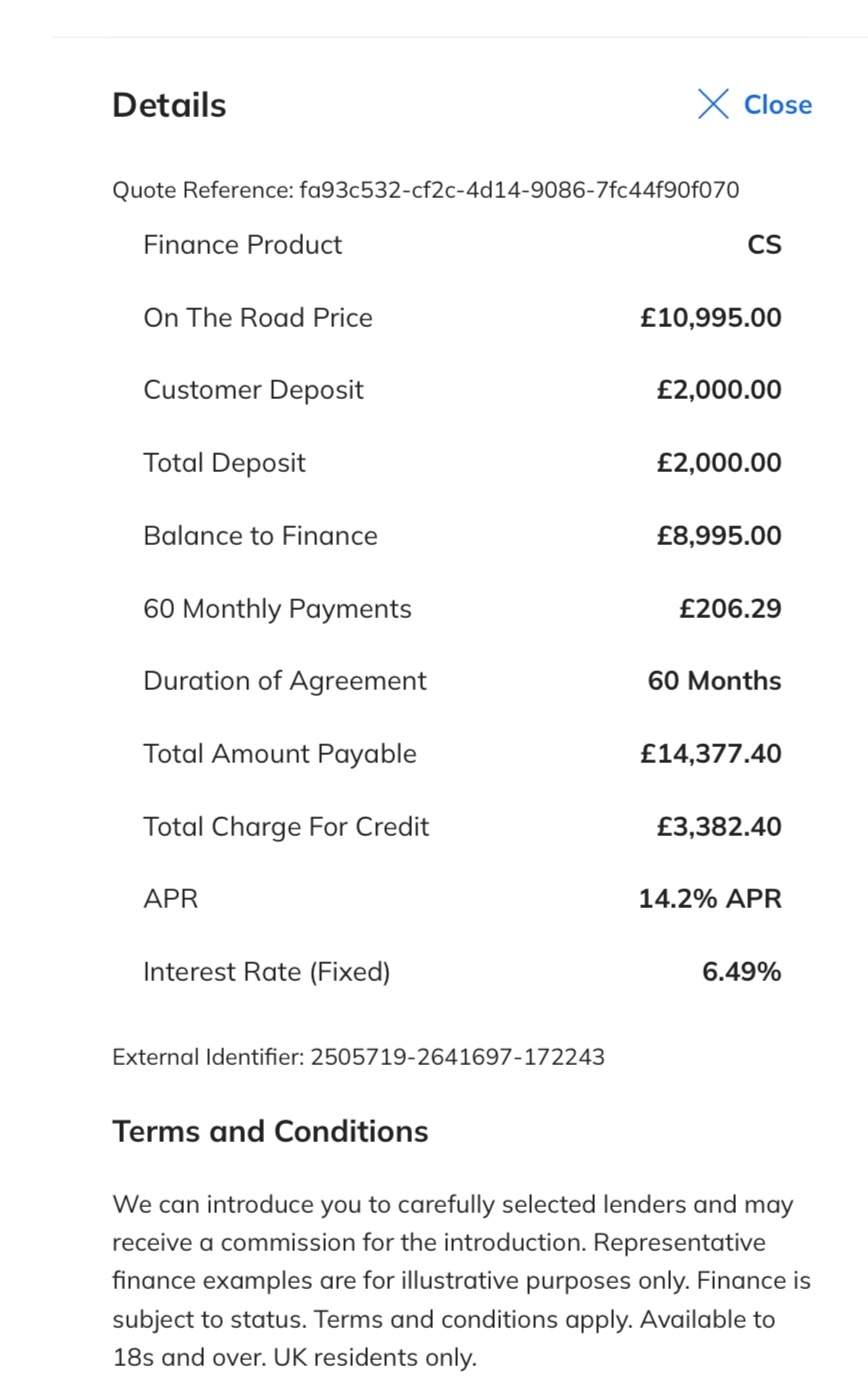Click the Customer Deposit label
The image size is (868, 1394).
coord(253,390)
